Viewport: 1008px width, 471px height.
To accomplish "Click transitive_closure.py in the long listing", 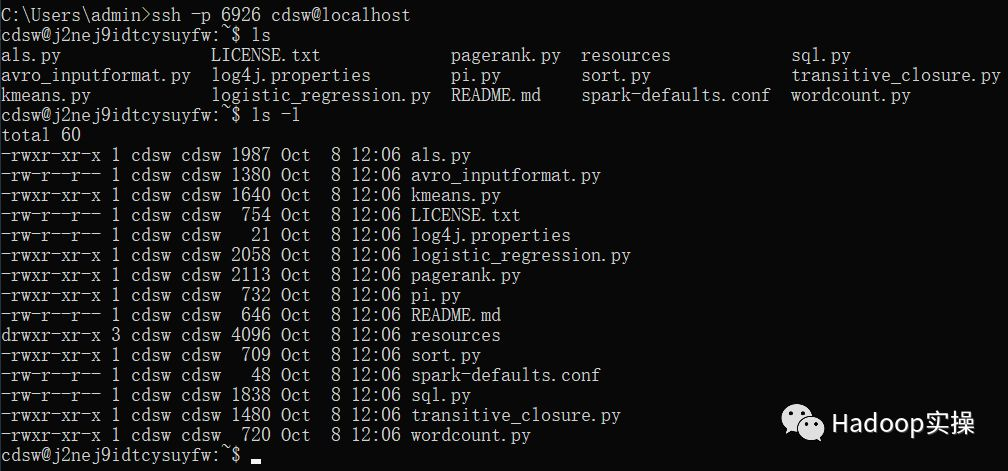I will [515, 415].
